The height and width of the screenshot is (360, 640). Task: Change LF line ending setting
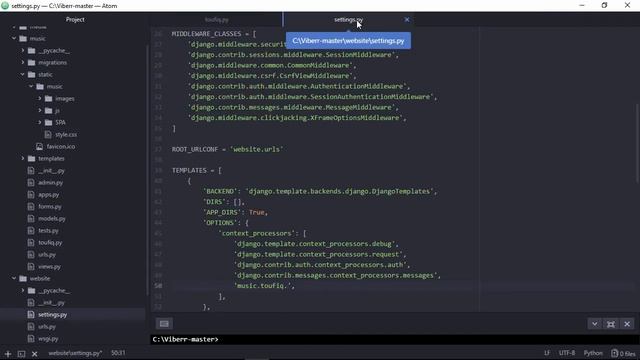click(x=547, y=353)
